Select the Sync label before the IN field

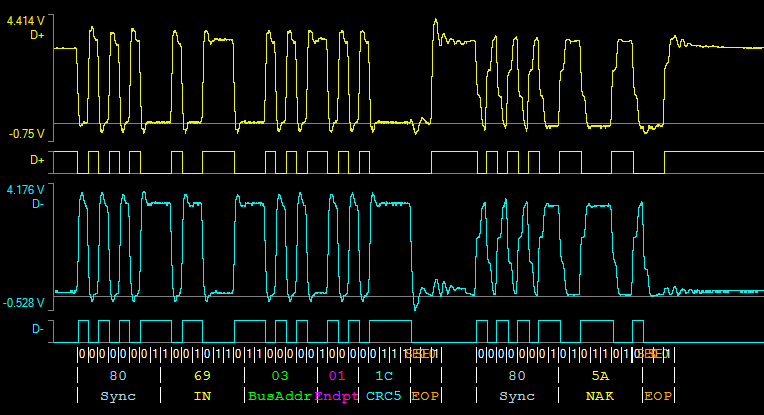[x=118, y=396]
